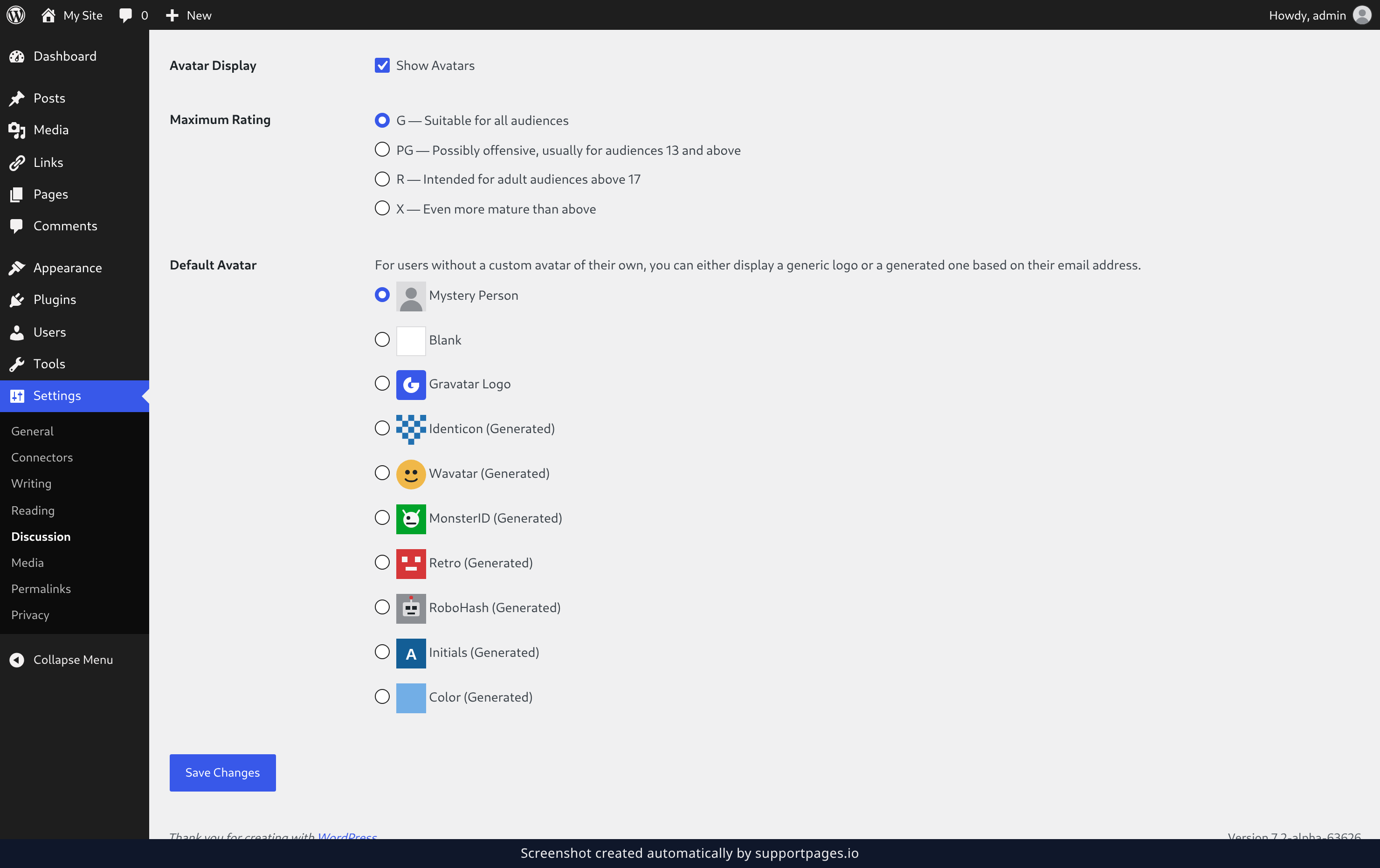The image size is (1380, 868).
Task: Select R rating for adult audiences
Action: [382, 179]
